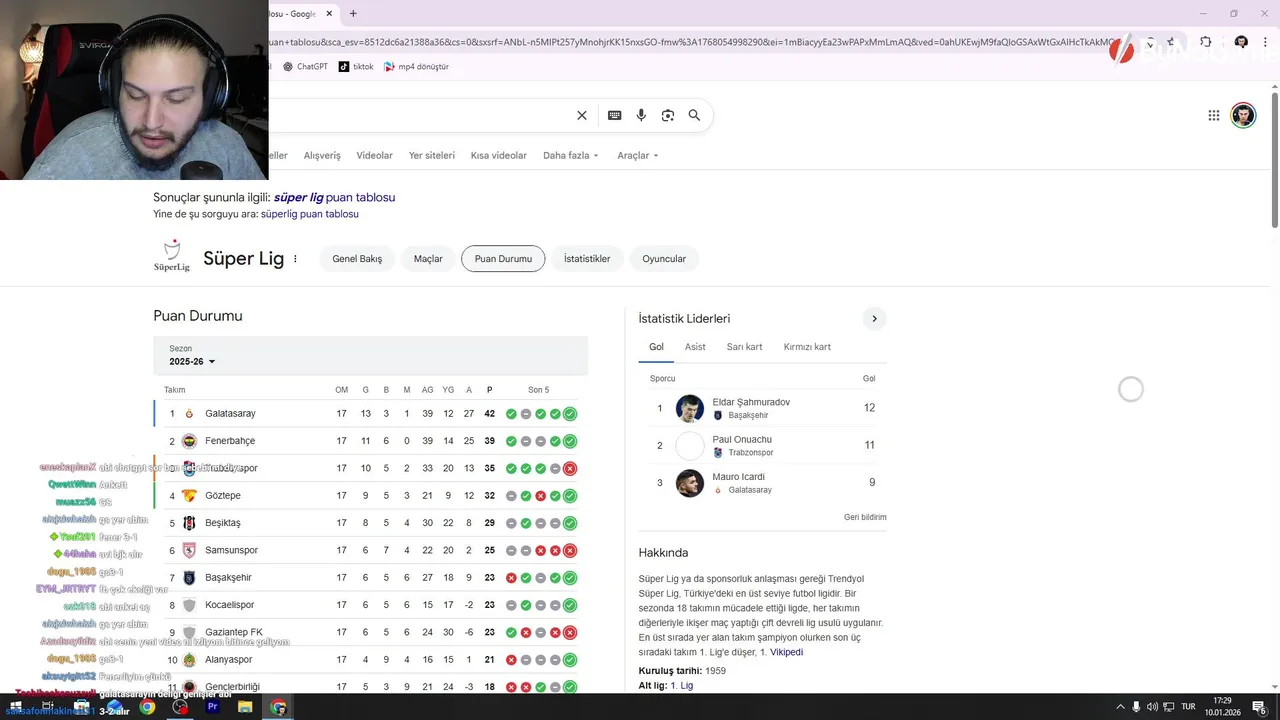Click the Chrome address bar URL

(690, 42)
